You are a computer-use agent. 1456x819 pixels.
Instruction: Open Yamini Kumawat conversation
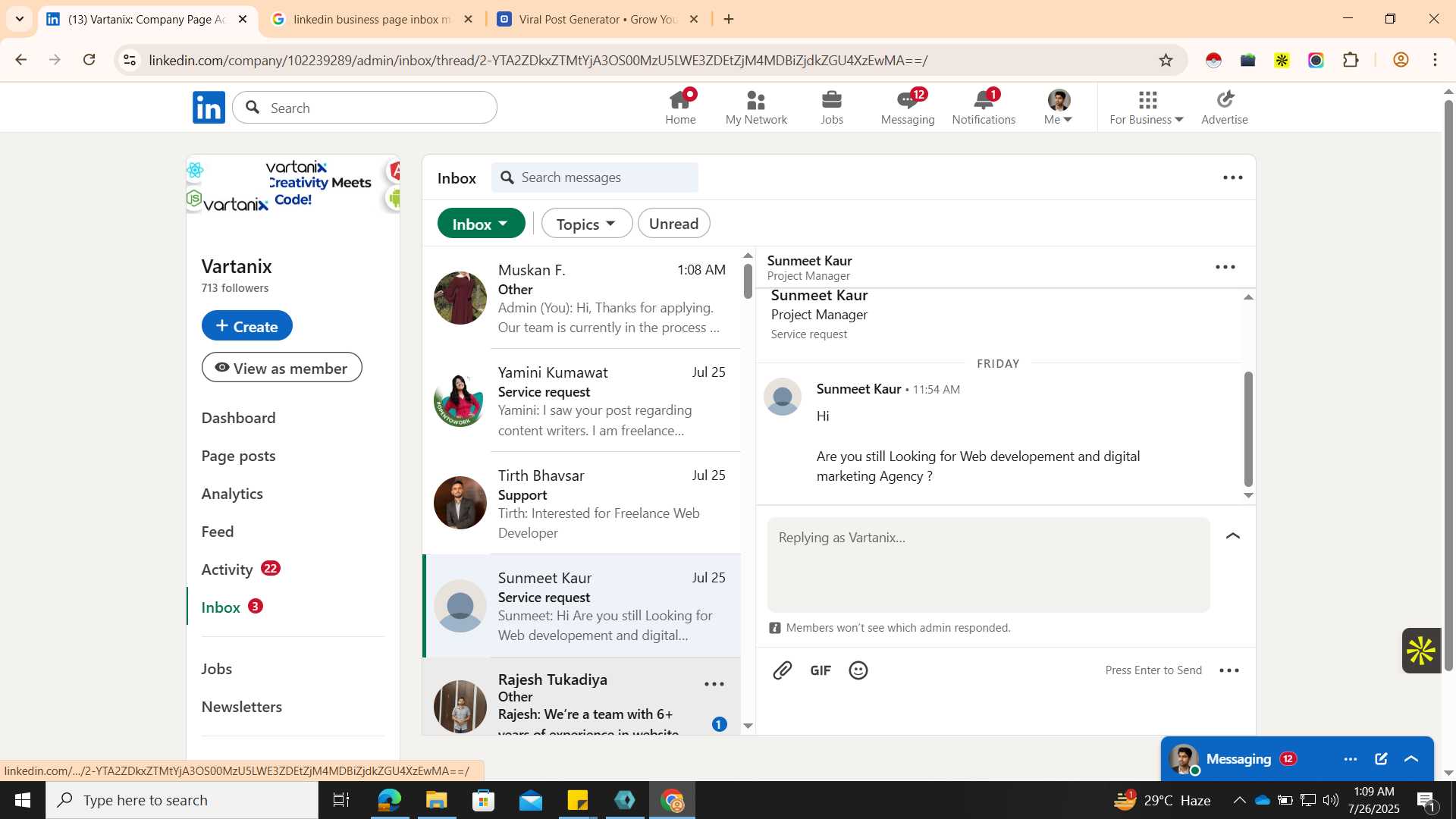pos(582,400)
